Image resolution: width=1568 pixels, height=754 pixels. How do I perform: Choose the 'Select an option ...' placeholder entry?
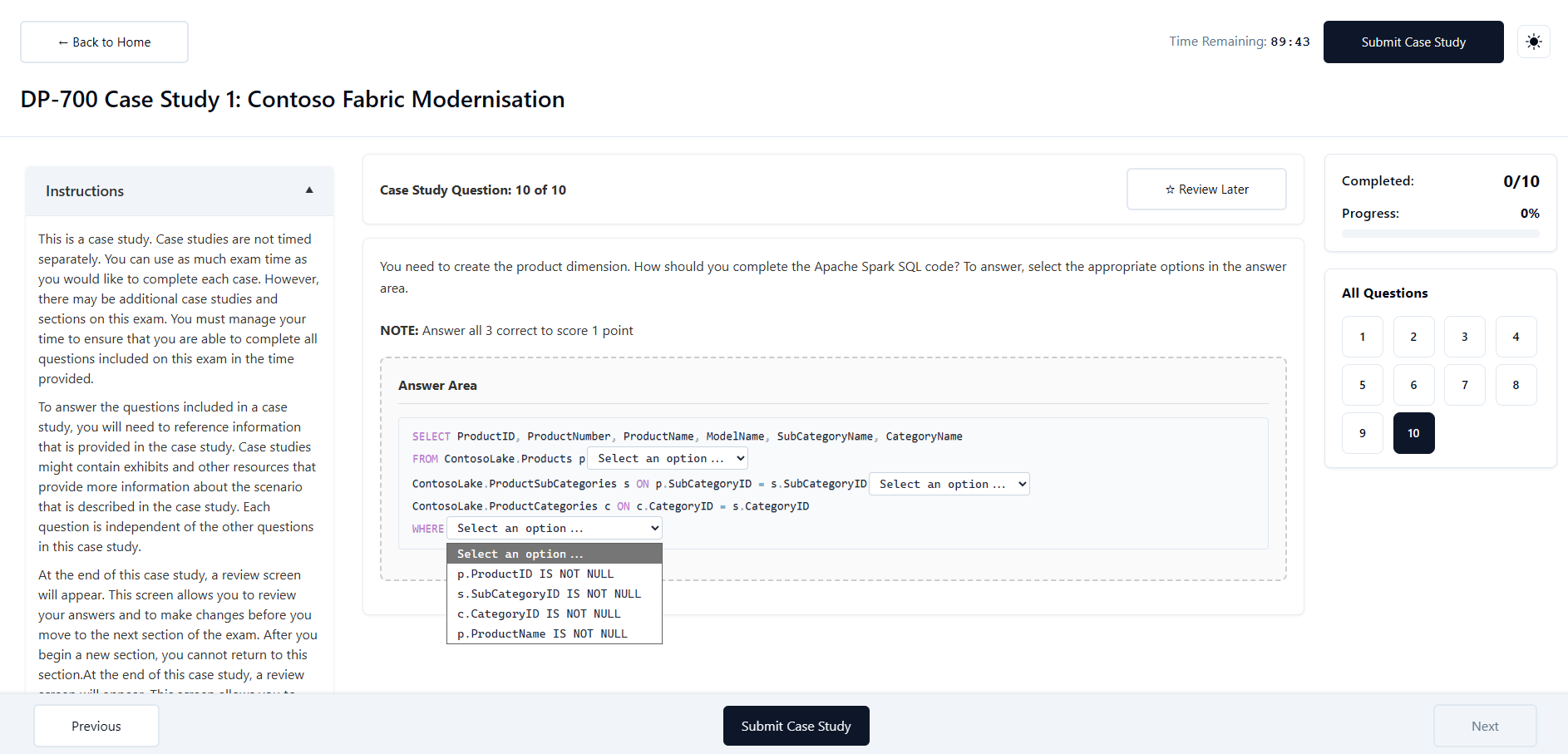[555, 554]
